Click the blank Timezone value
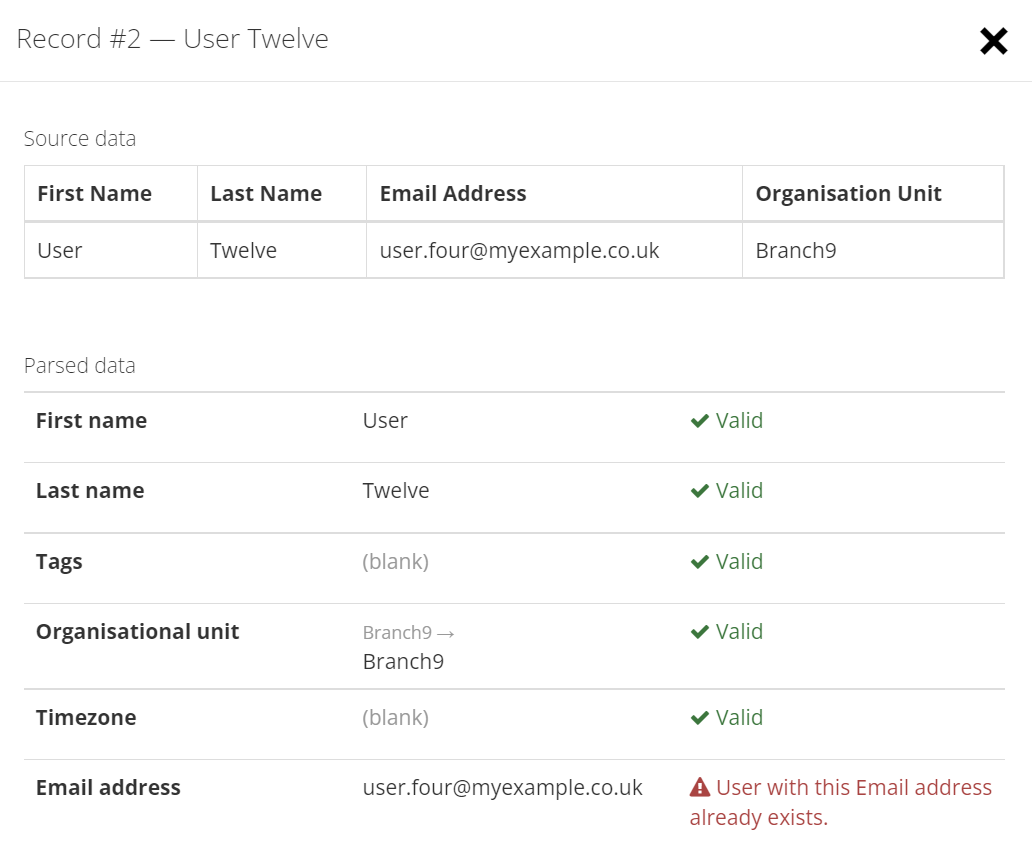The image size is (1032, 860). (x=396, y=718)
